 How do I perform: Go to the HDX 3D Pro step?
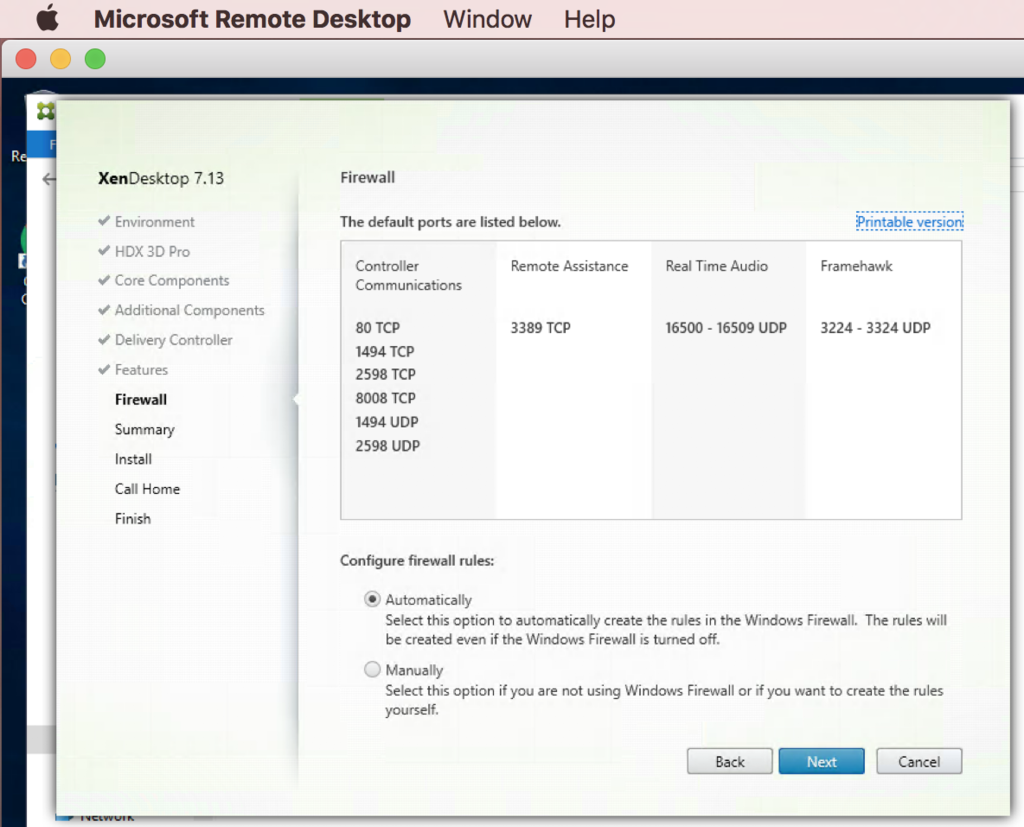tap(152, 251)
